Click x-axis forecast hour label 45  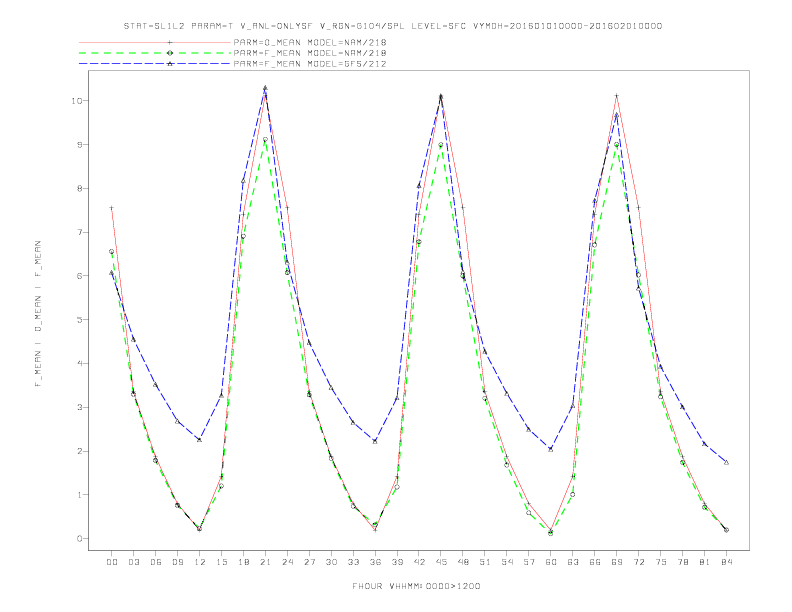click(441, 562)
